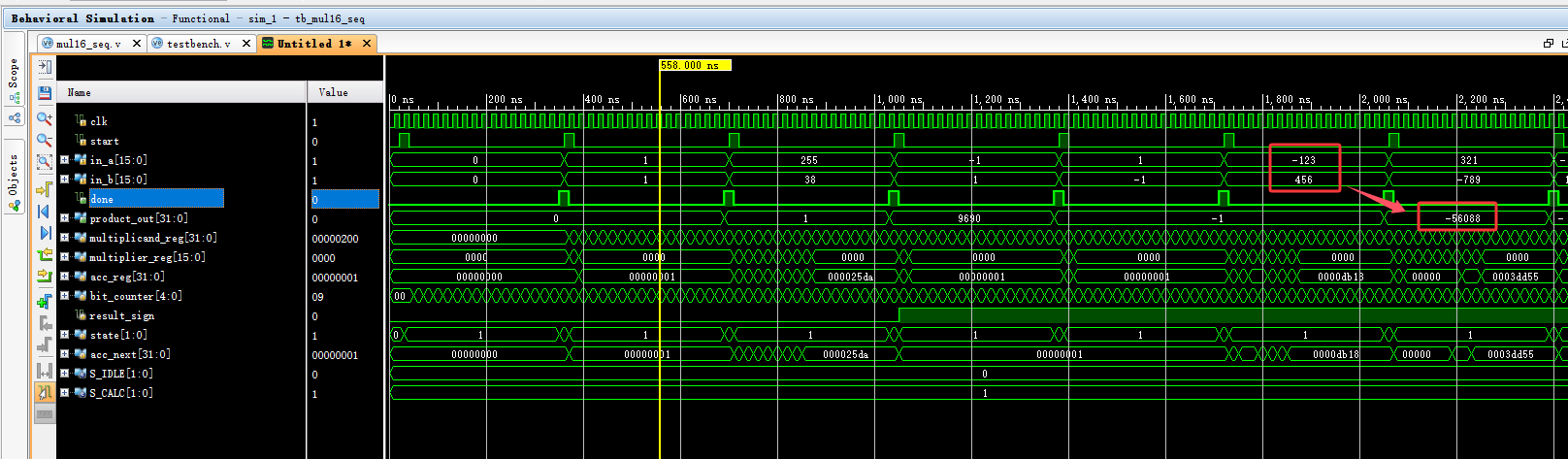Expand the multiplier_reg[15:0] bus

64,257
